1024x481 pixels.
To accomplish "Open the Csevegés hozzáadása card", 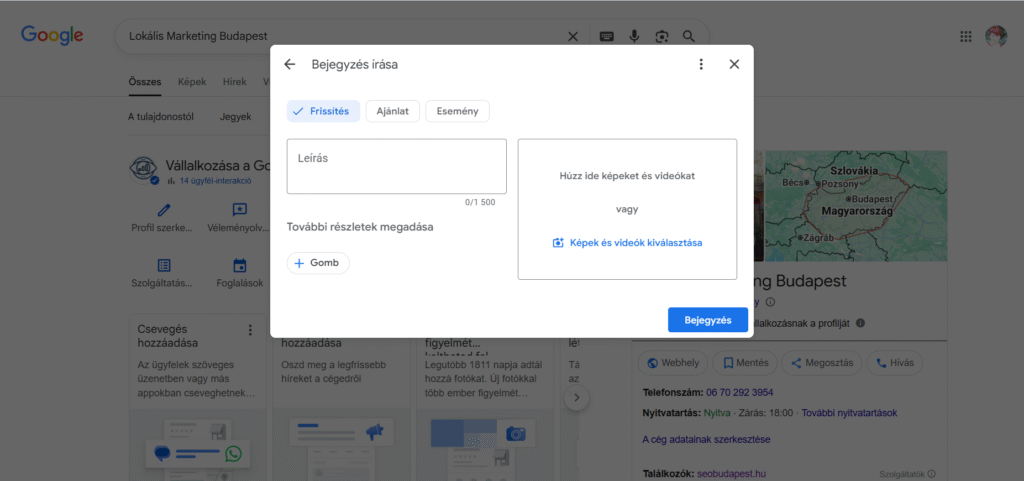I will 198,398.
